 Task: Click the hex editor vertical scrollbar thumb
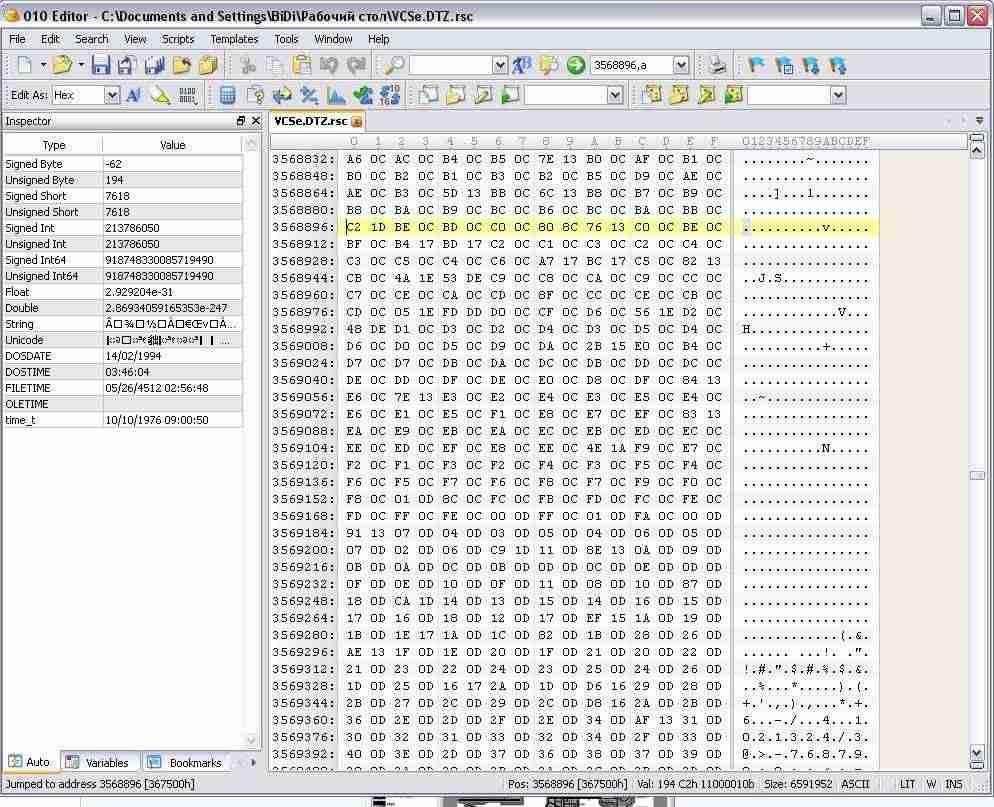point(977,476)
